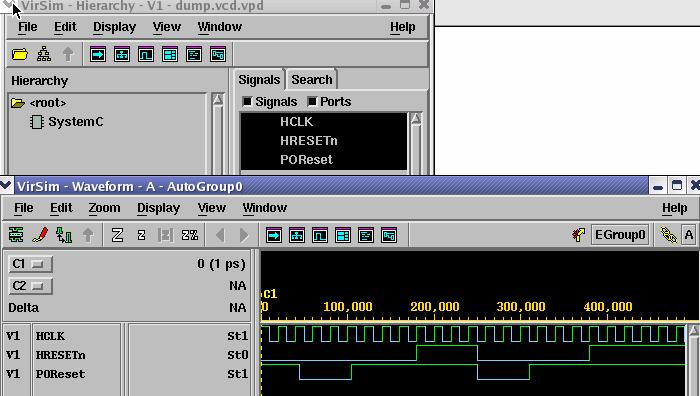The height and width of the screenshot is (396, 700).
Task: Open Edit menu in Hierarchy window
Action: [65, 27]
